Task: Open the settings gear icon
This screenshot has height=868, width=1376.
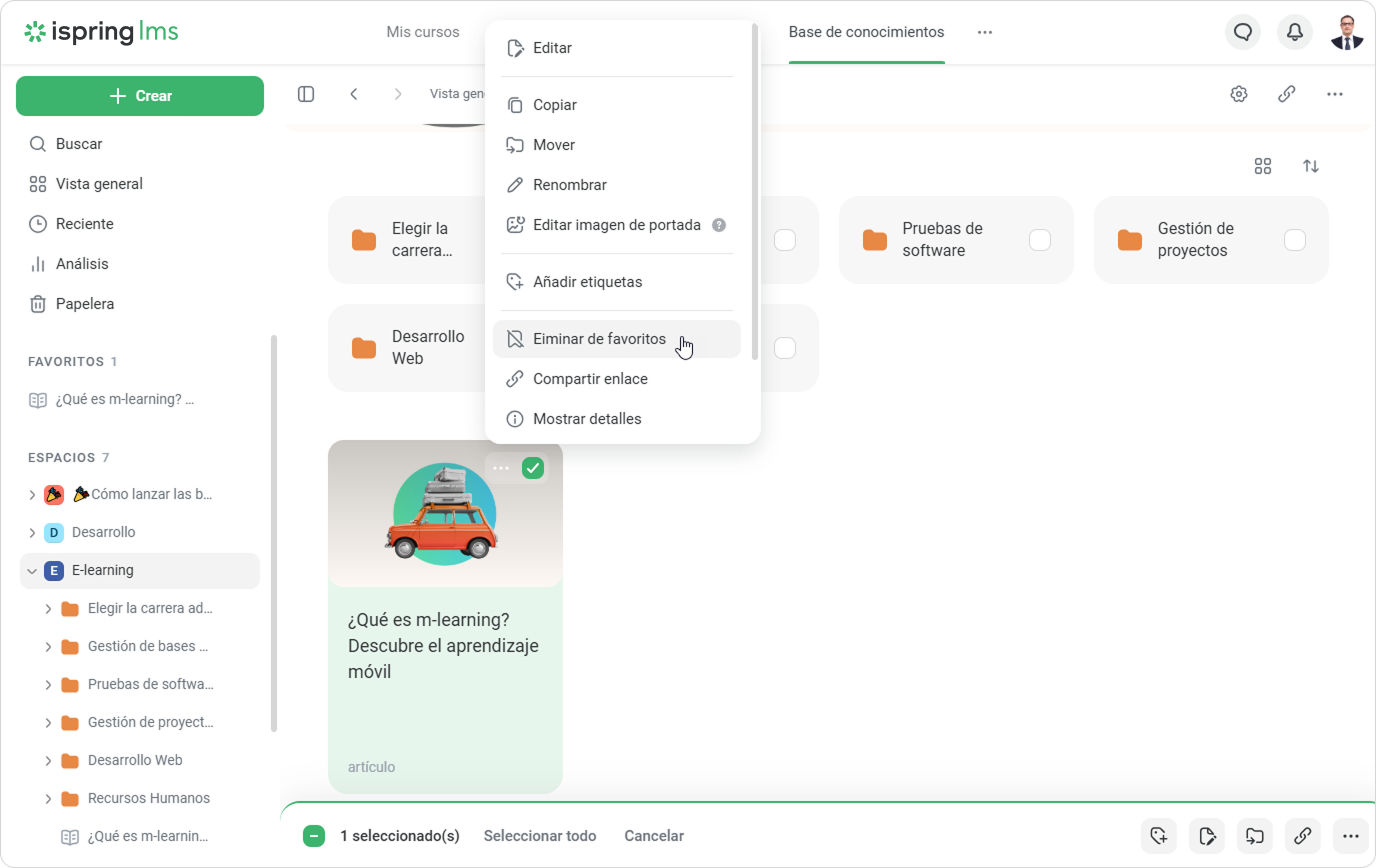Action: (x=1239, y=94)
